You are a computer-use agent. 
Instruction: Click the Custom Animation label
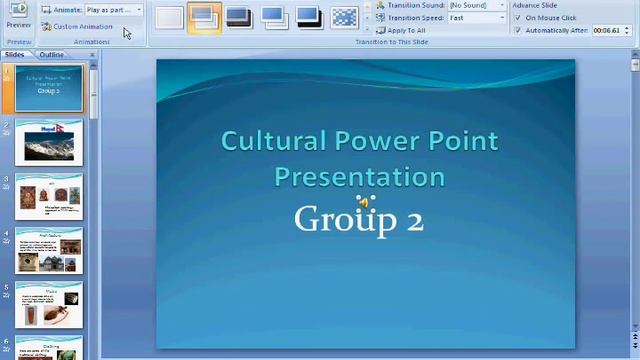(x=83, y=27)
